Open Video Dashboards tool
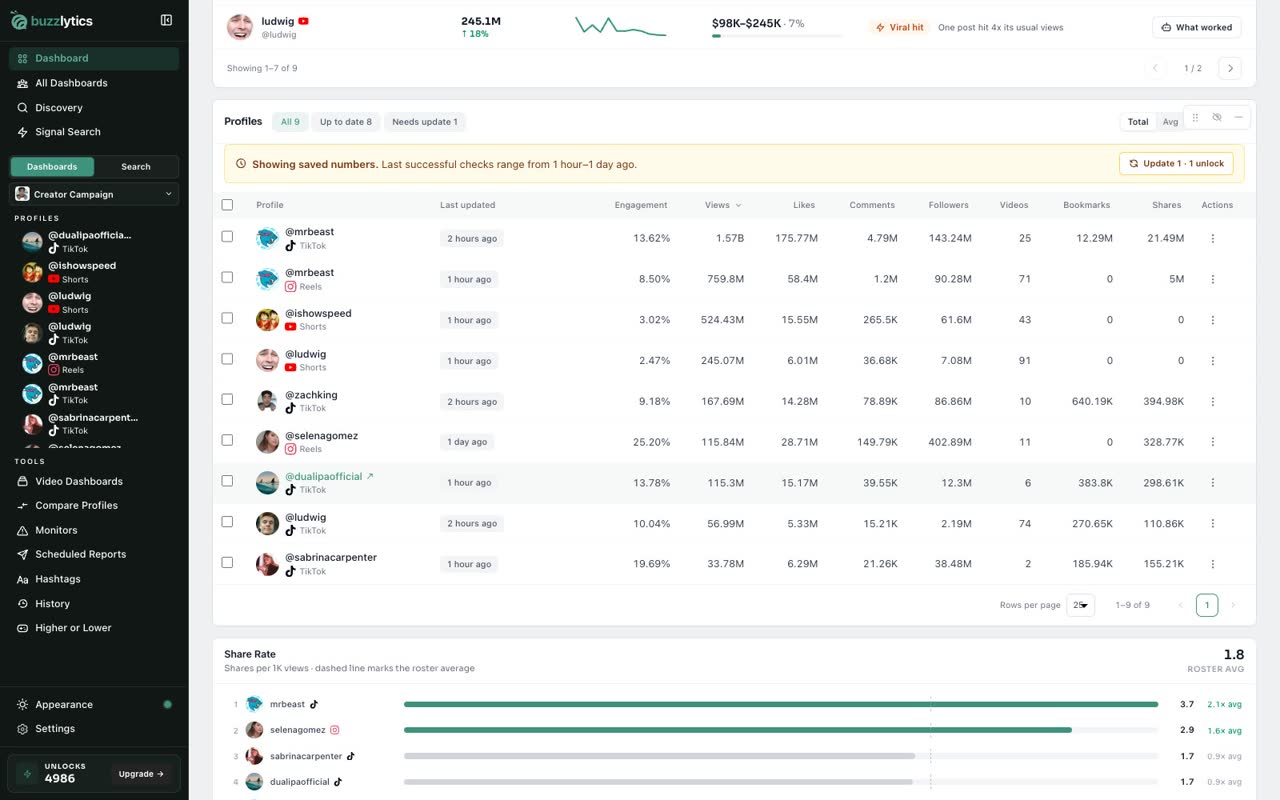Screen dimensions: 1280x800 (x=94, y=481)
